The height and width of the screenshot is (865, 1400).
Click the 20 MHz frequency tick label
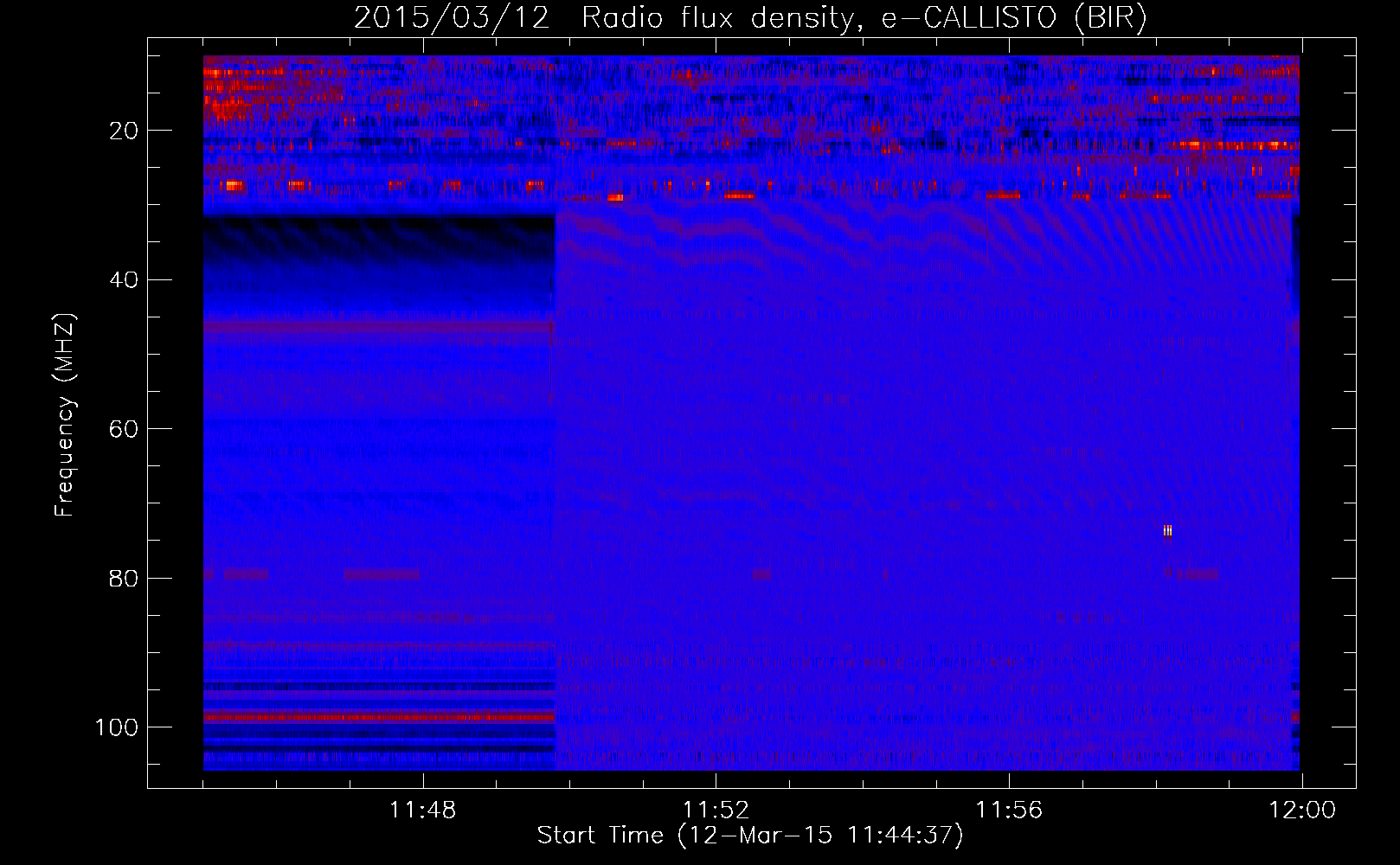pos(124,131)
